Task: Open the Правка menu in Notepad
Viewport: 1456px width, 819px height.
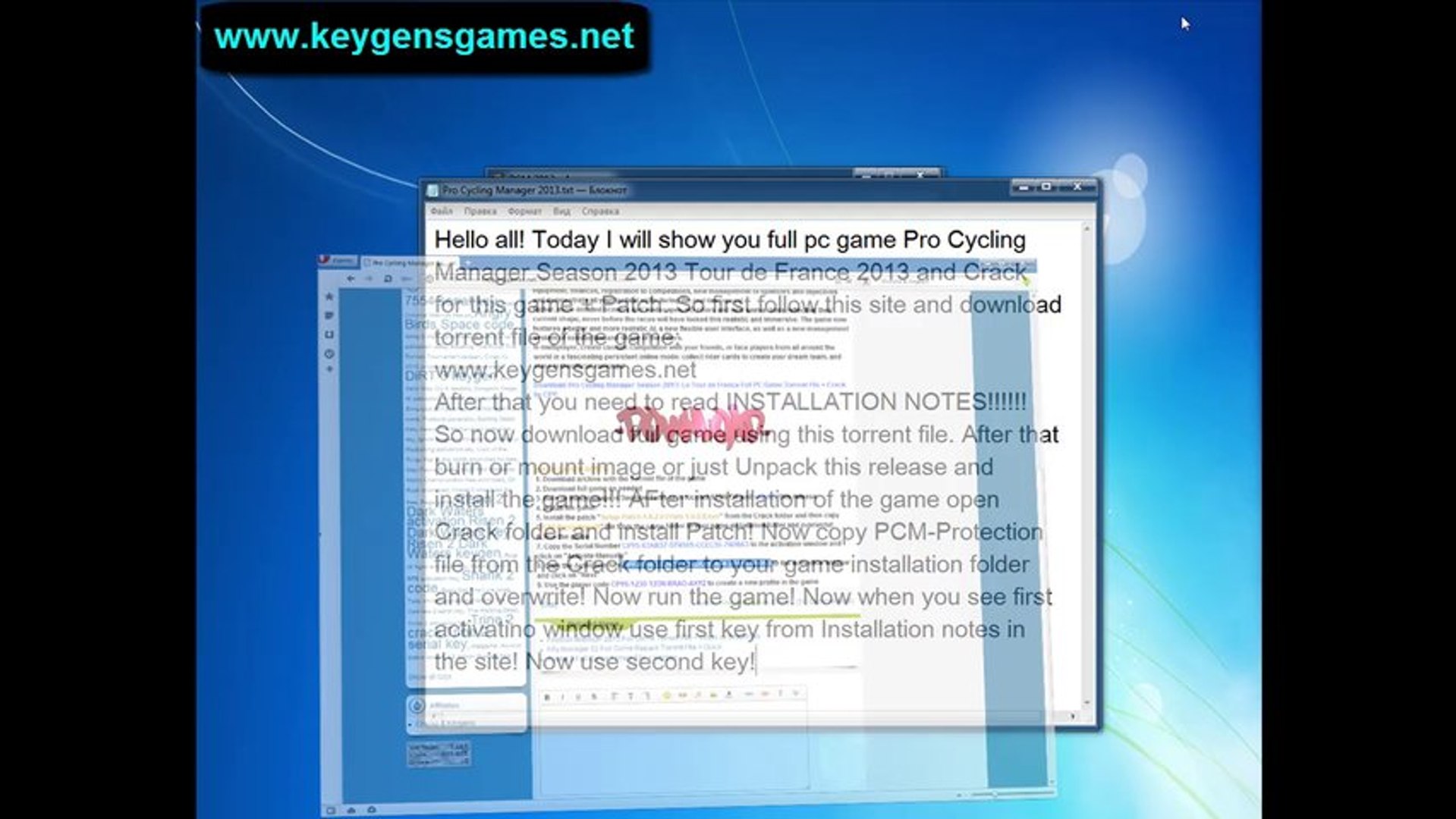Action: coord(480,211)
